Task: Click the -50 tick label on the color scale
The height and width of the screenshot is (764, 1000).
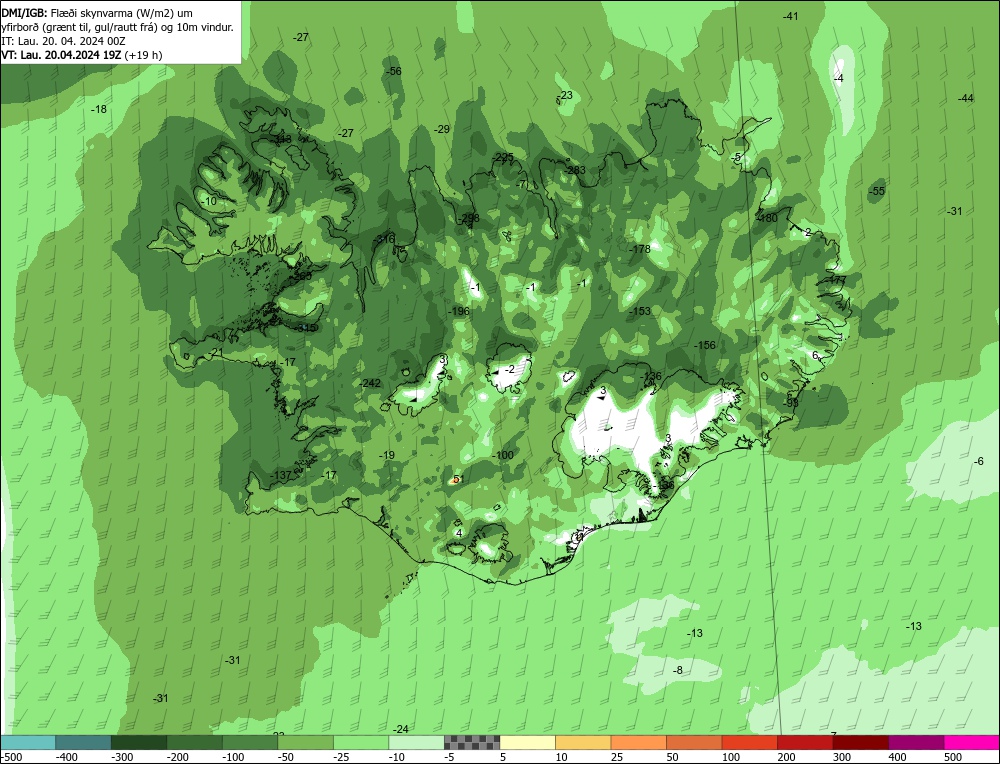Action: (x=286, y=757)
